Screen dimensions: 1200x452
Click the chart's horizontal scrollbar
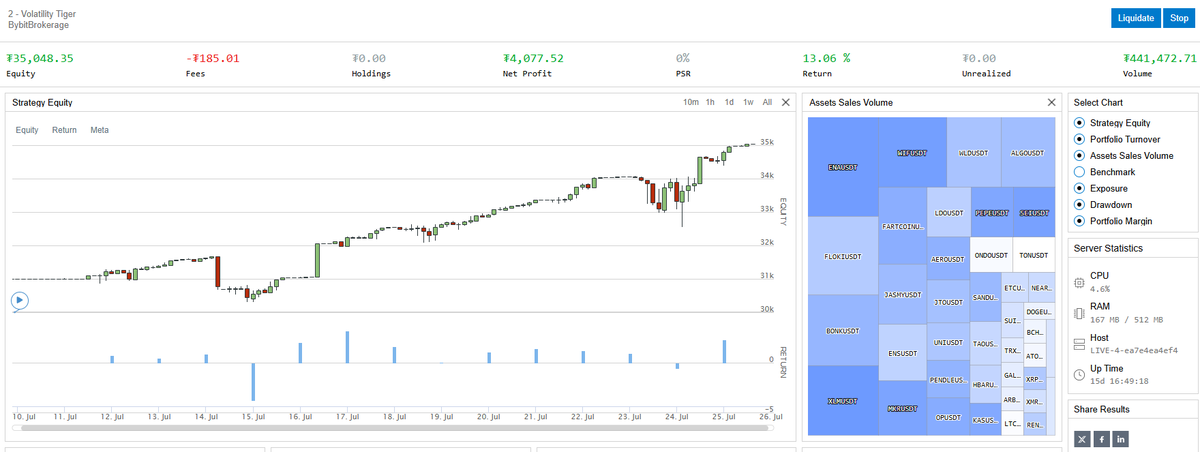tap(392, 428)
